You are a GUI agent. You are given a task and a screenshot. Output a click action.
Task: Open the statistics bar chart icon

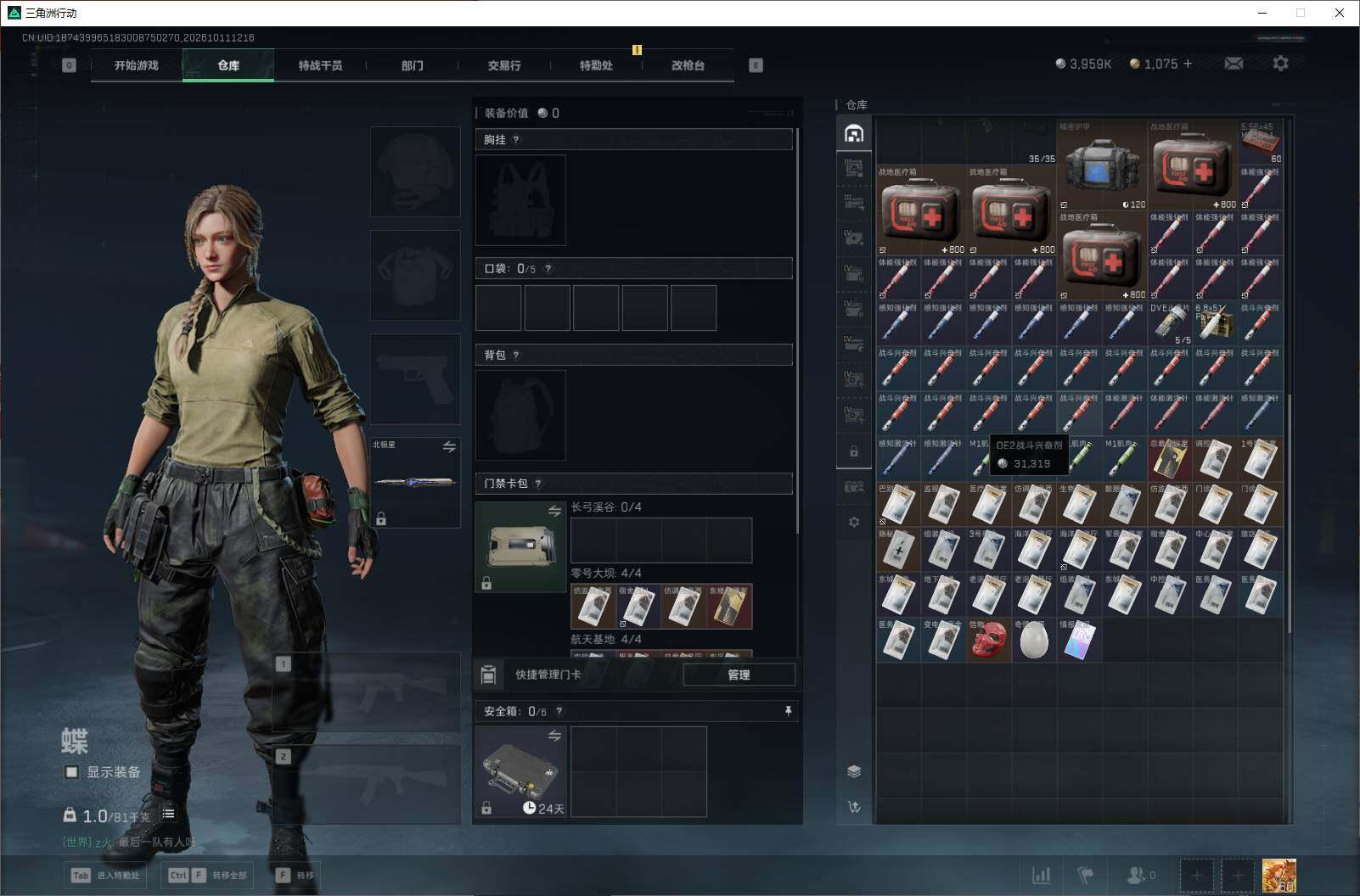coord(1041,875)
